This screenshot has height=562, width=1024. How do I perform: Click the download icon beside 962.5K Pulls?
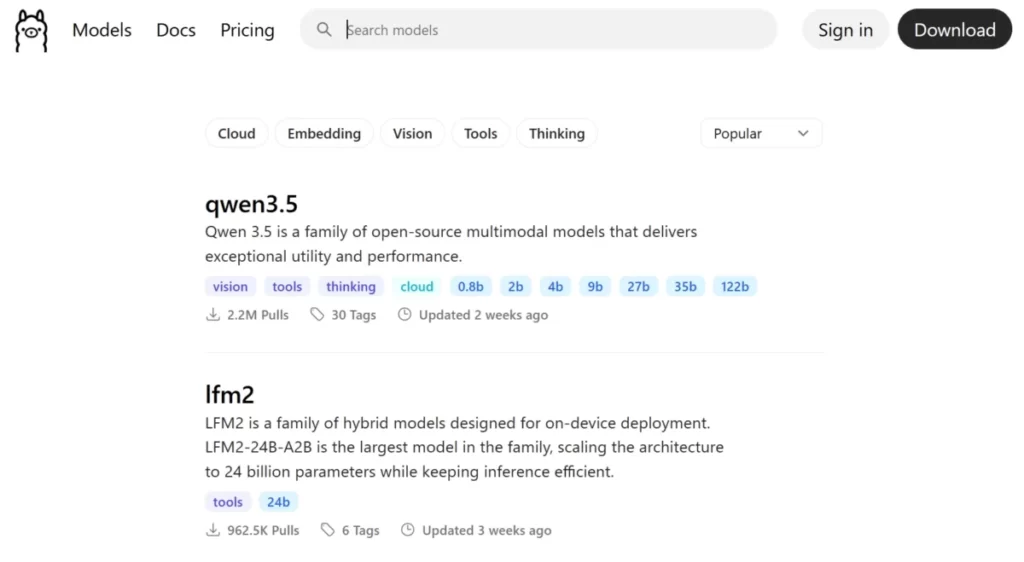(213, 531)
